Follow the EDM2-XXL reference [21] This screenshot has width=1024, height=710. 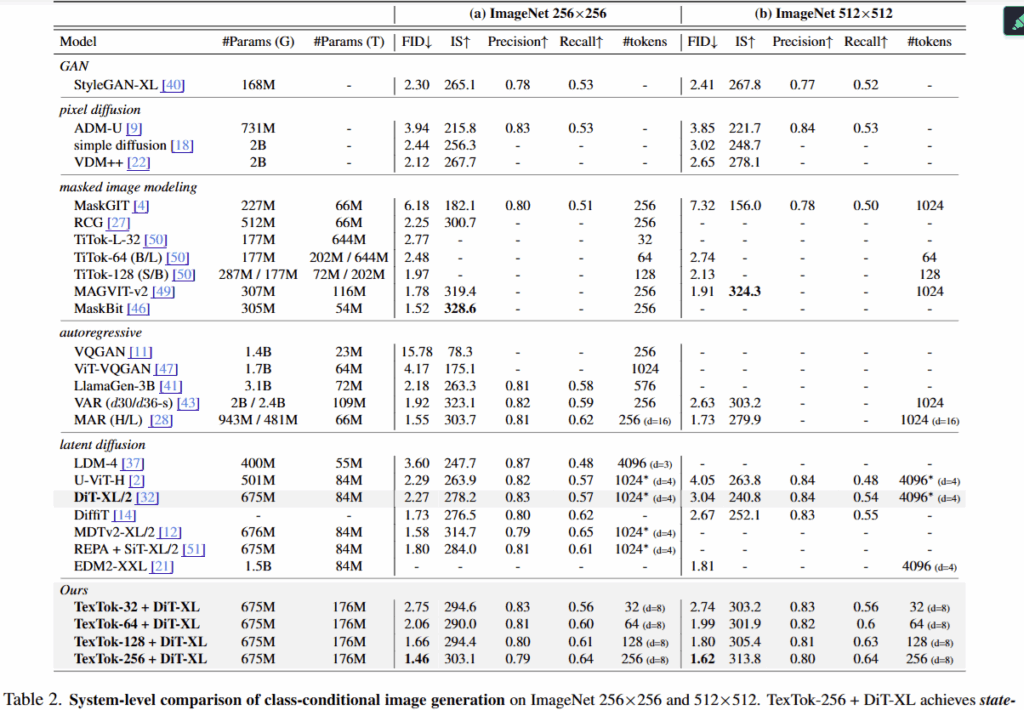[160, 566]
